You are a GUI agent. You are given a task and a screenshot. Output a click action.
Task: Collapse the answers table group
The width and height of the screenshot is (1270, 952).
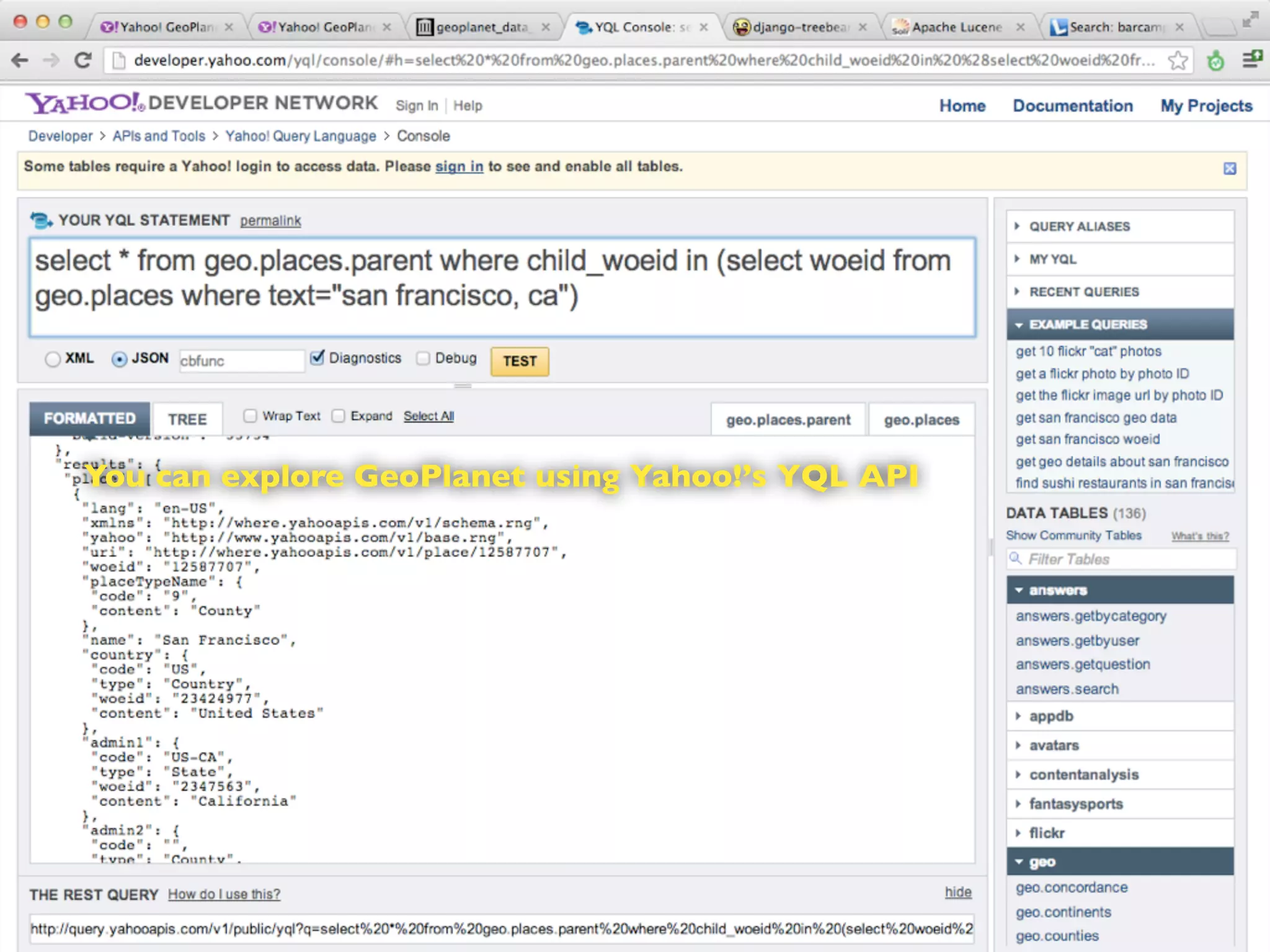coord(1120,590)
